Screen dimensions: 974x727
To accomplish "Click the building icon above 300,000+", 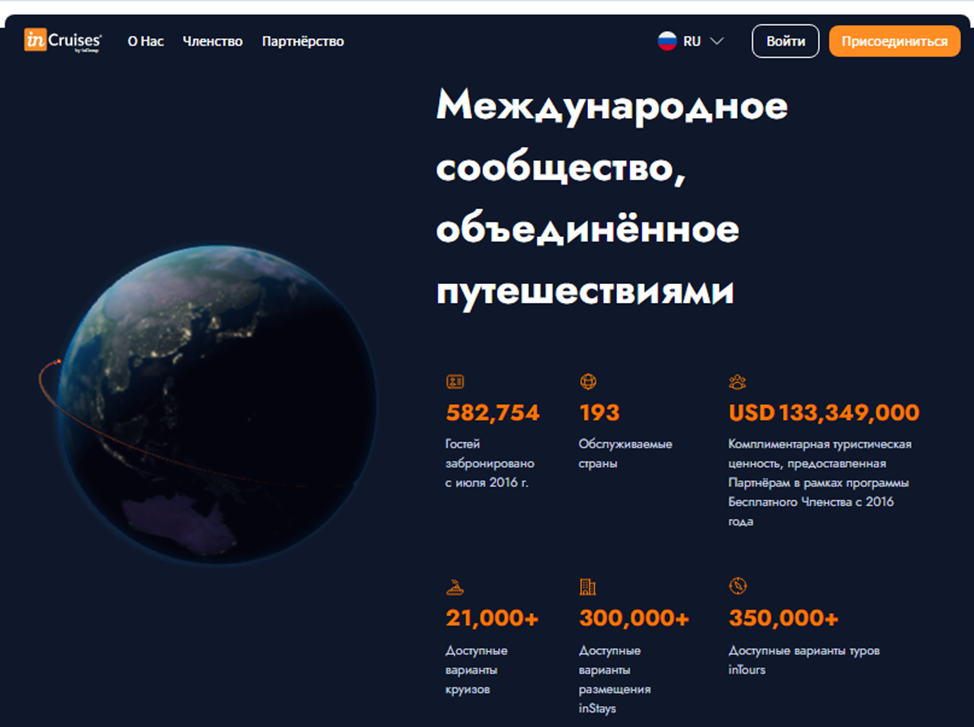I will pos(588,586).
